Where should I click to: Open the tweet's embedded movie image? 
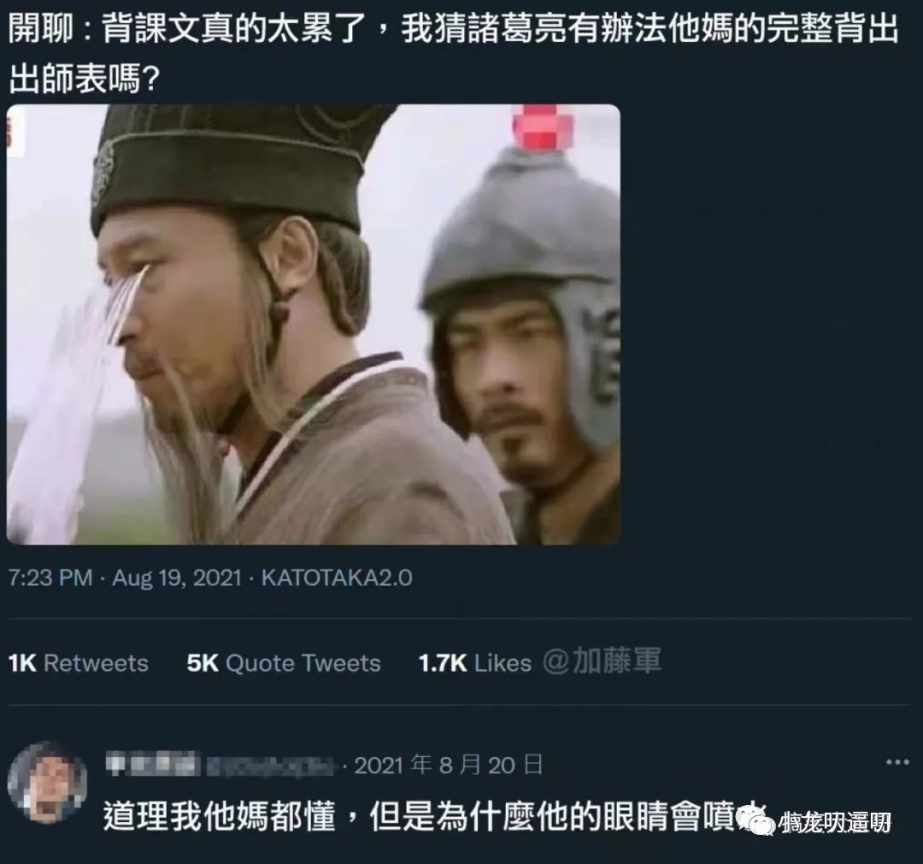(313, 324)
